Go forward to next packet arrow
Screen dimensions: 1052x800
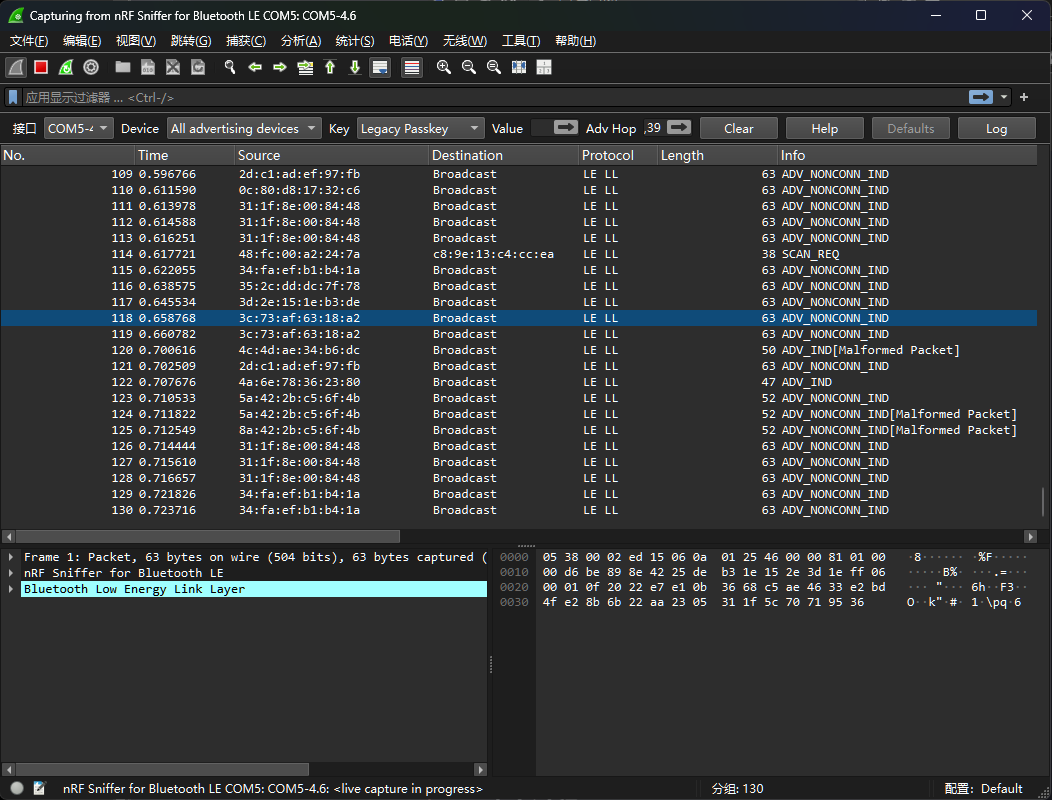(280, 67)
